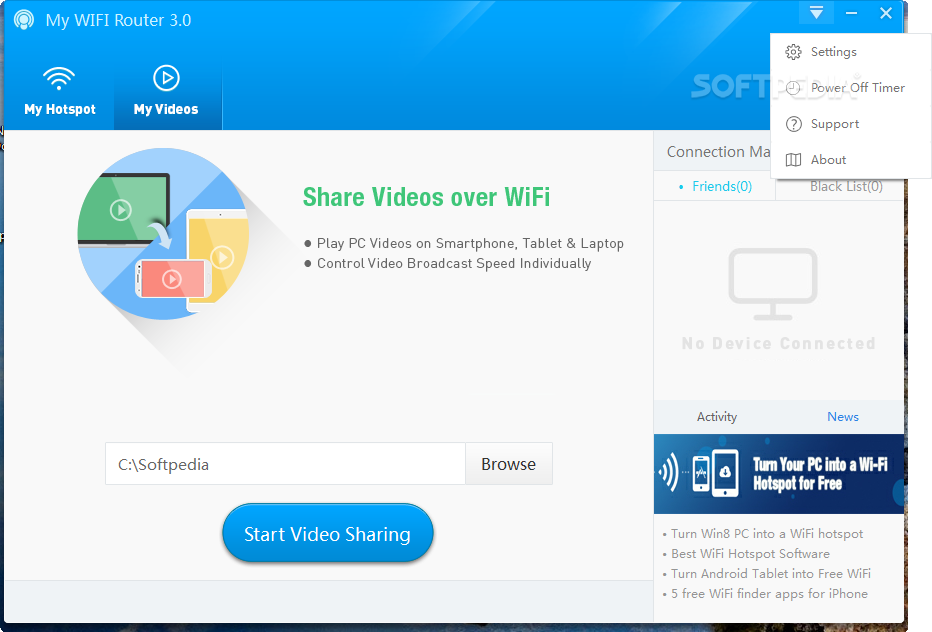Open Turn Win8 PC into a WiFi hotspot link
This screenshot has height=632, width=932.
767,534
